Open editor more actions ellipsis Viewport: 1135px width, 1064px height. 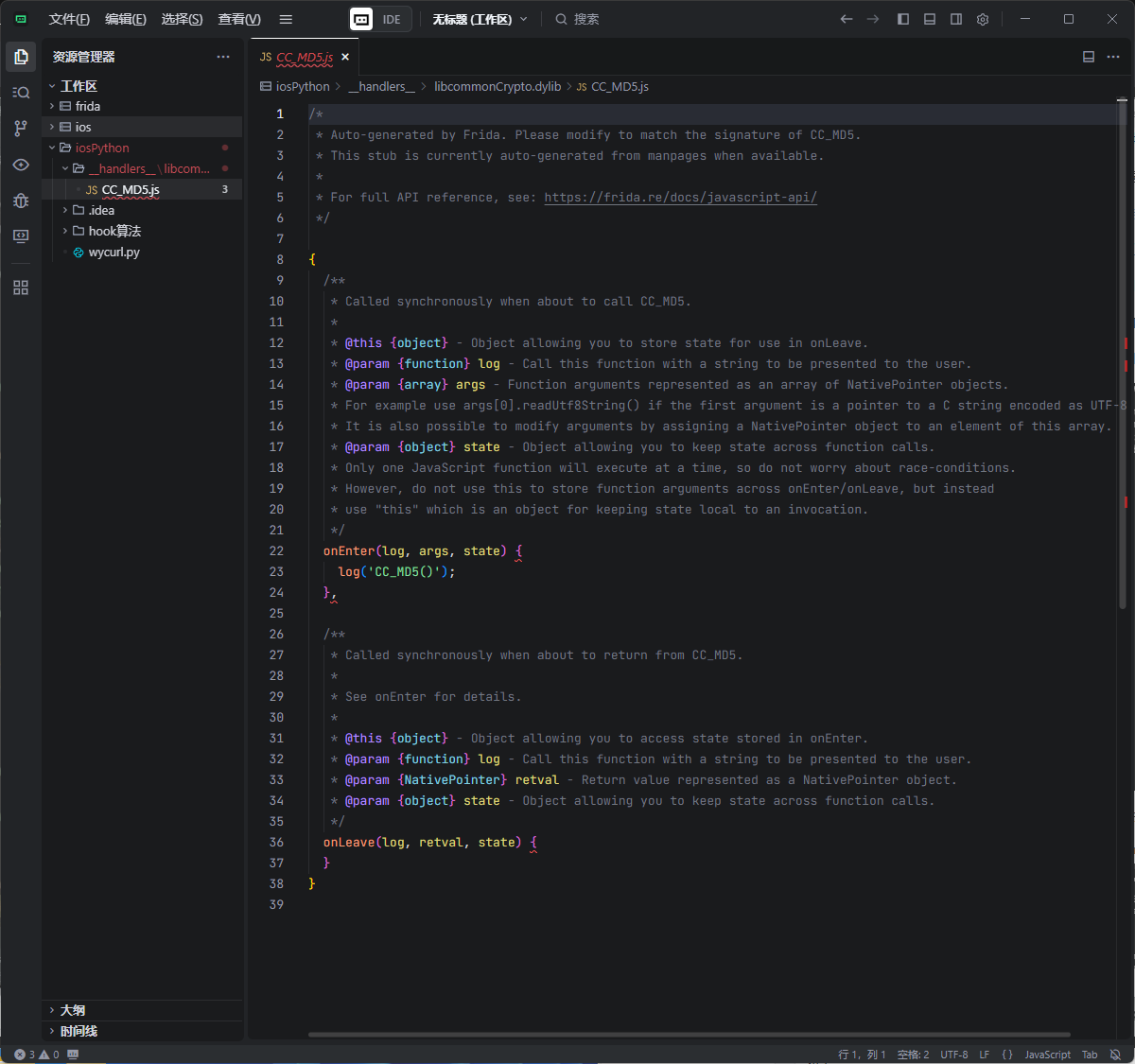(1113, 57)
